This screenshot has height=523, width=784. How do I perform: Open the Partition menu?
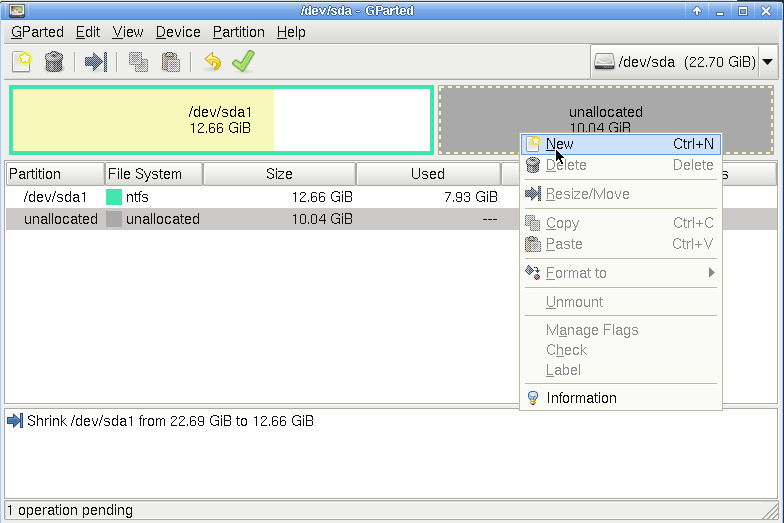(238, 32)
